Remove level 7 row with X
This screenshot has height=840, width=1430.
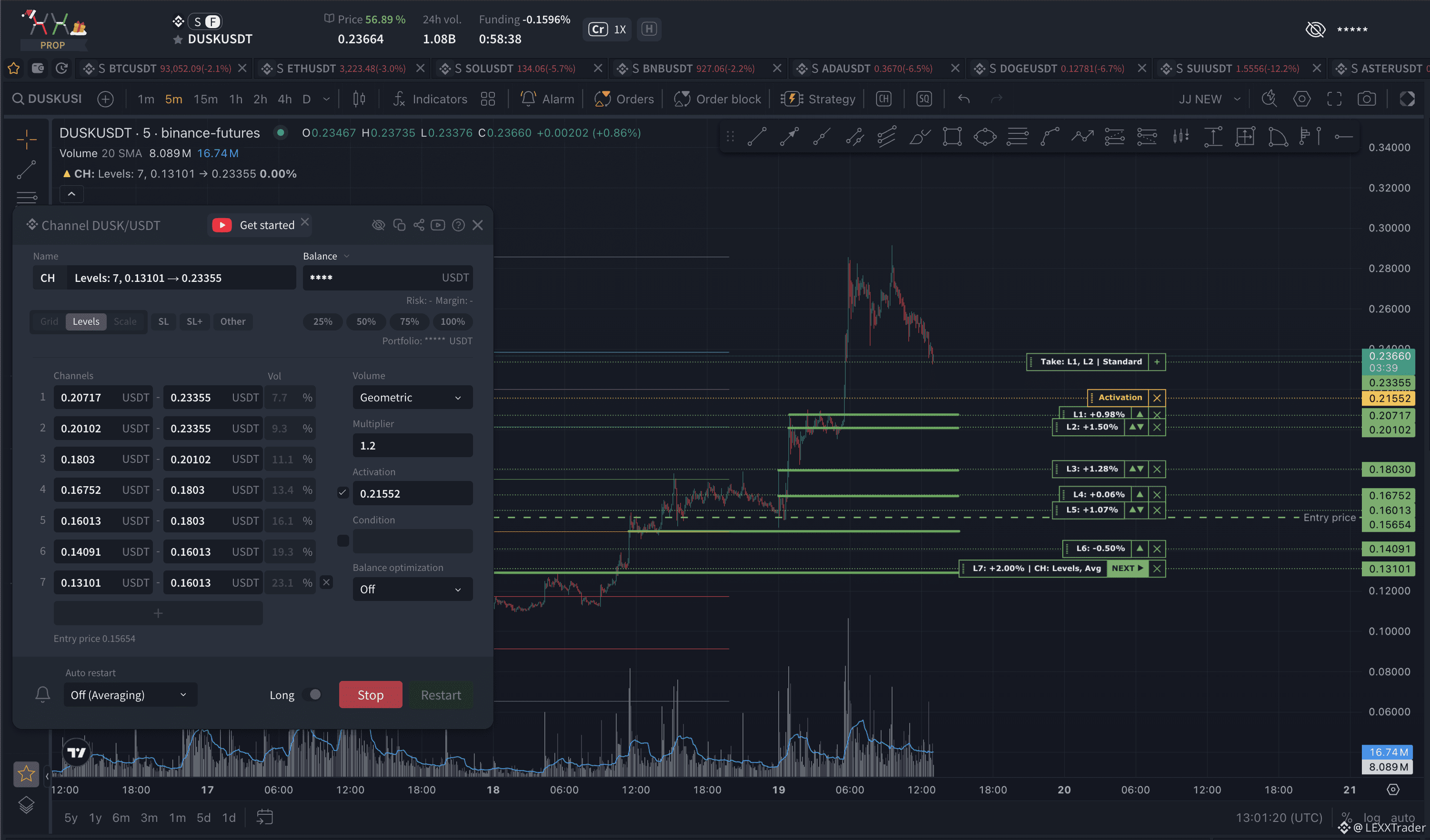click(x=326, y=582)
